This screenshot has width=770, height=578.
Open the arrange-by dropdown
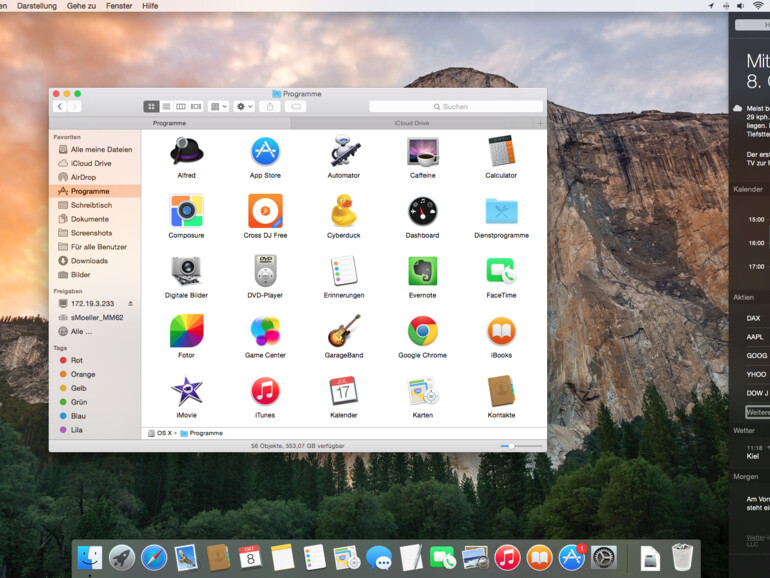219,107
